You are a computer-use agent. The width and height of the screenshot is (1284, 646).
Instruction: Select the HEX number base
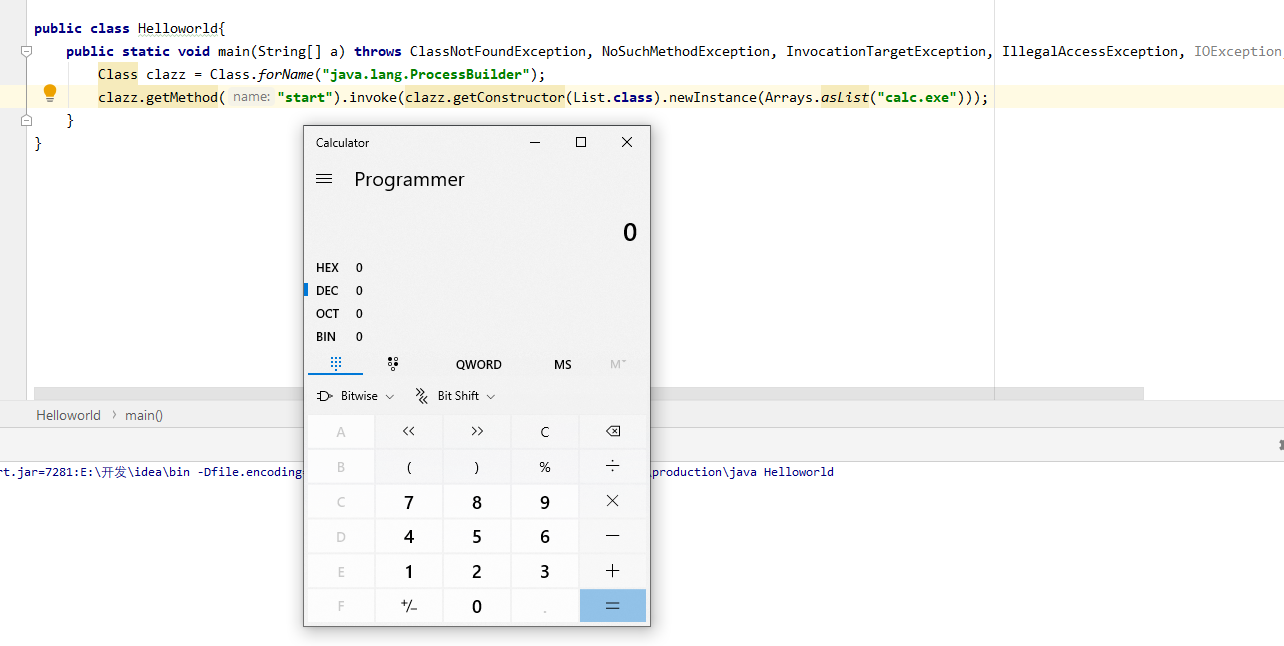tap(328, 268)
